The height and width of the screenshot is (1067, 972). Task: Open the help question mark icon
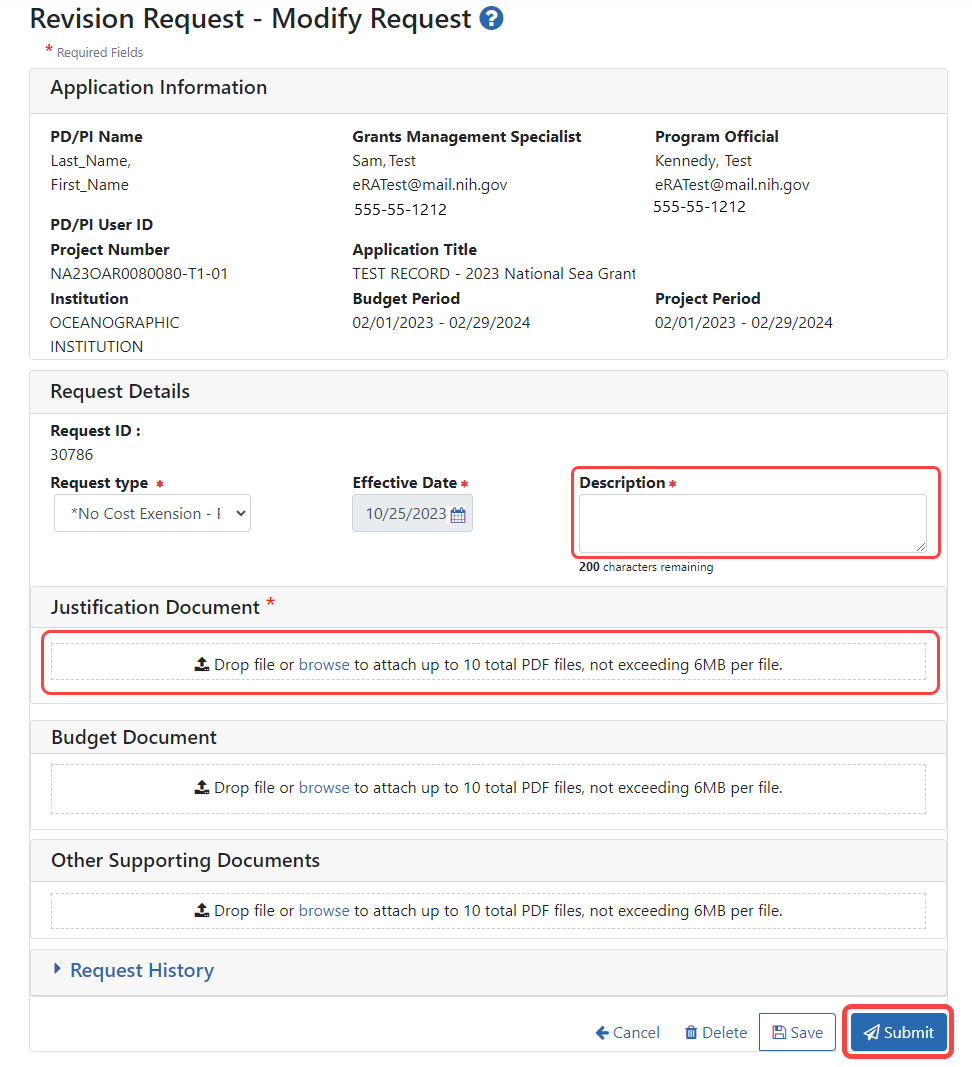tap(491, 18)
